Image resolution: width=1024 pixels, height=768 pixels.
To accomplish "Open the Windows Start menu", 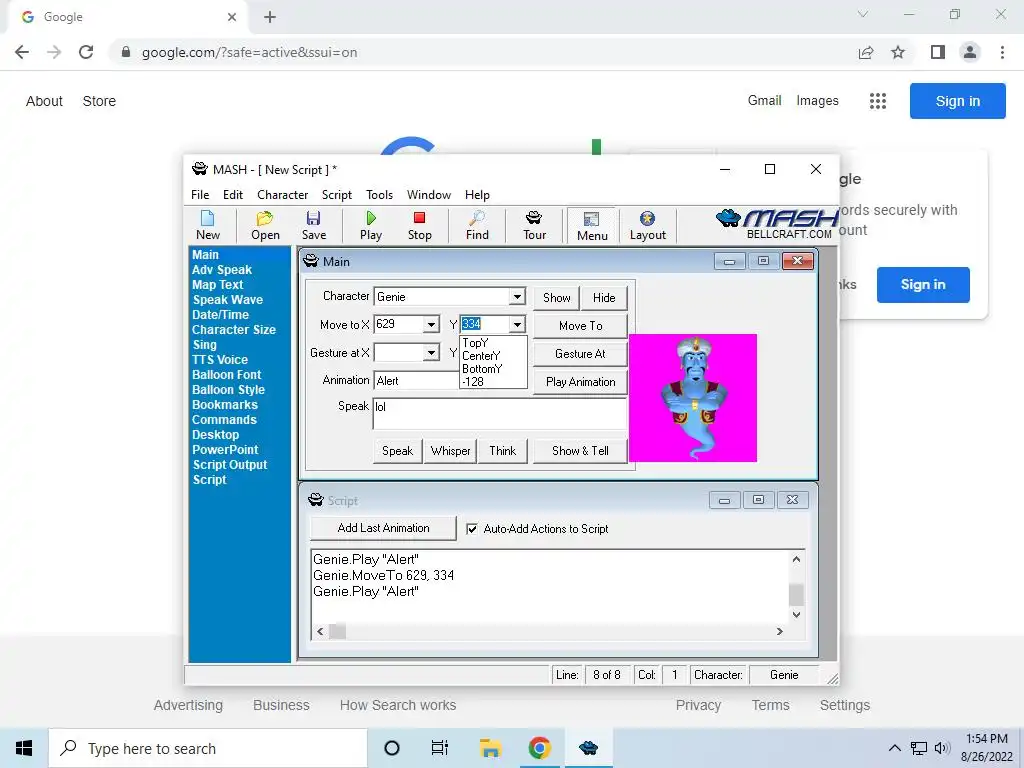I will pos(24,748).
